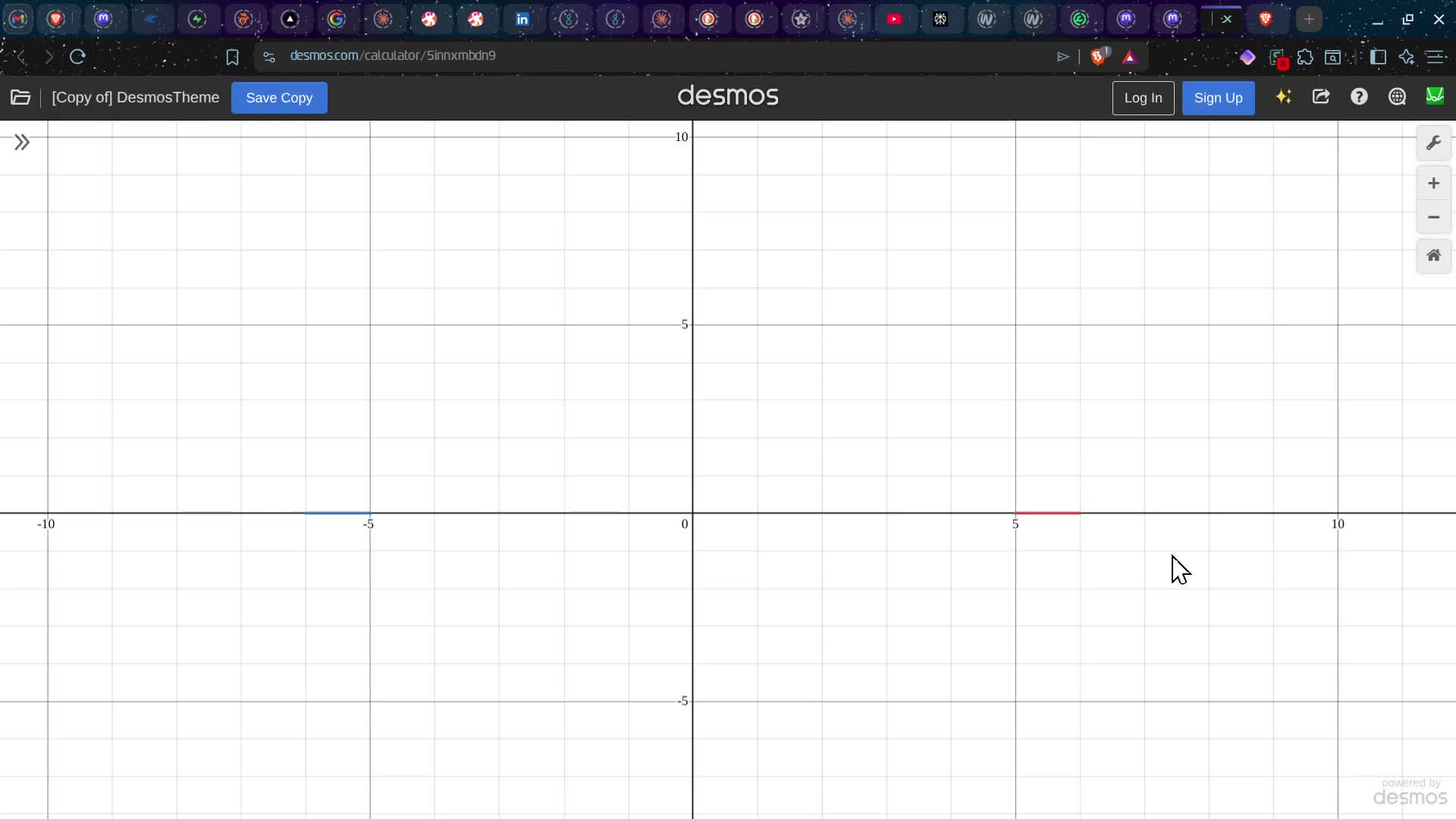The height and width of the screenshot is (819, 1456).
Task: Reset graph to default home viewport
Action: pyautogui.click(x=1433, y=256)
